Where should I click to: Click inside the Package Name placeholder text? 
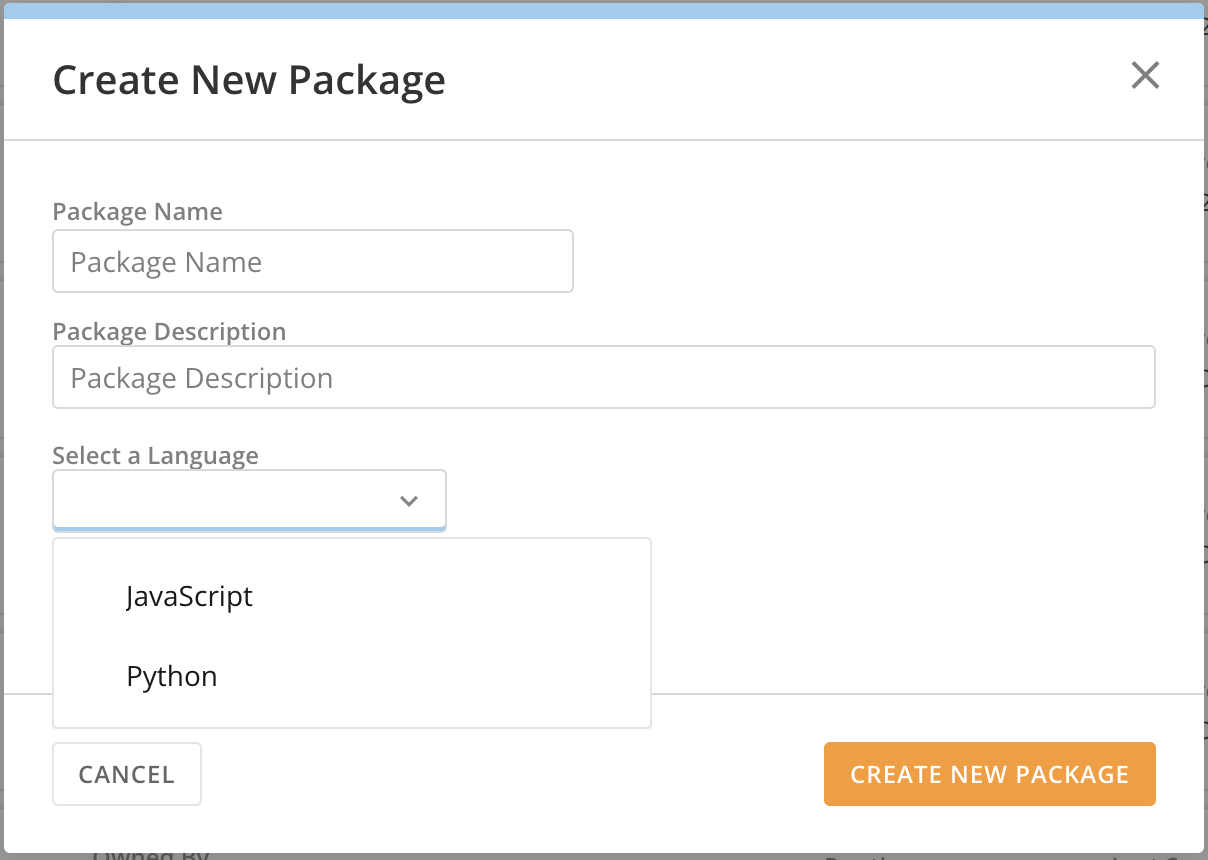pos(164,261)
